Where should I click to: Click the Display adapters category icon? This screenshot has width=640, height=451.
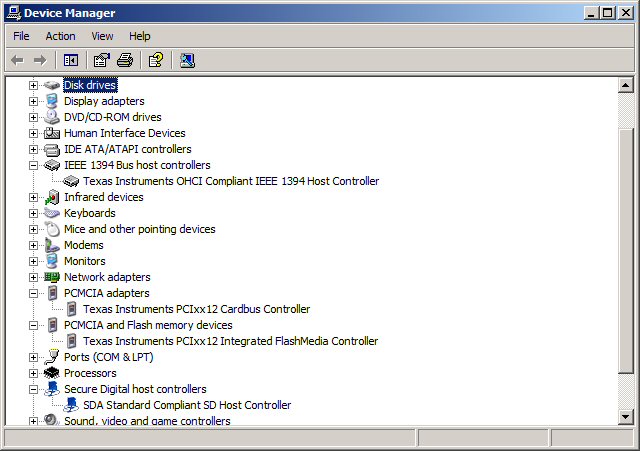click(x=52, y=101)
